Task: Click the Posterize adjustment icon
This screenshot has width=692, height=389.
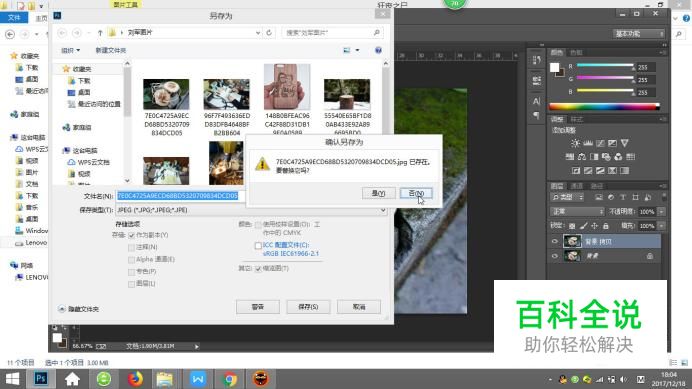Action: tap(588, 170)
